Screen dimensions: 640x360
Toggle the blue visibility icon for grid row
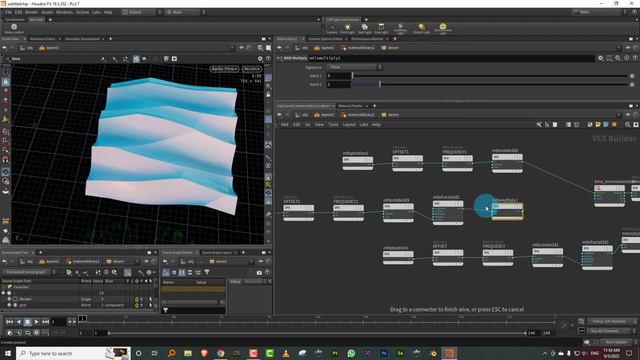pos(142,305)
